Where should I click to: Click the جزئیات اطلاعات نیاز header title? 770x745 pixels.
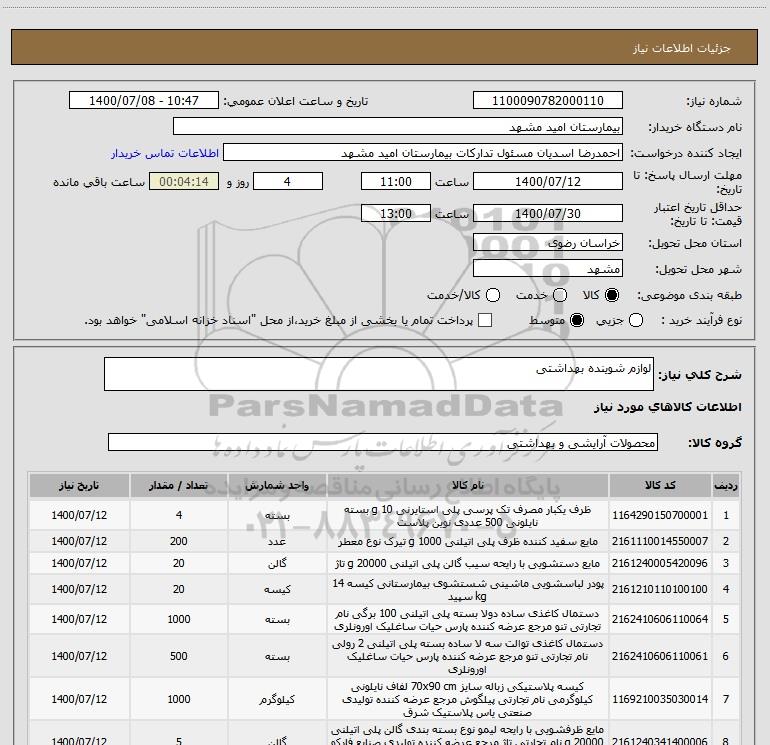pyautogui.click(x=681, y=48)
